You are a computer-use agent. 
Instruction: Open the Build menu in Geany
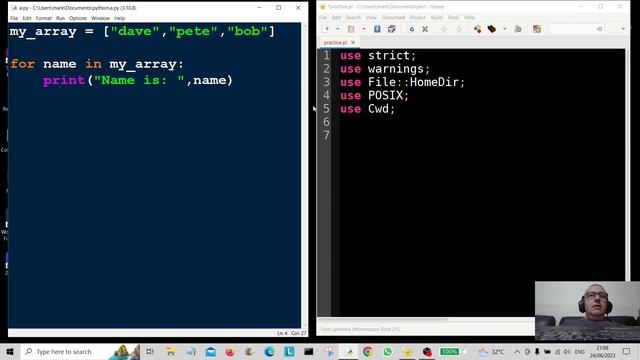coord(436,18)
